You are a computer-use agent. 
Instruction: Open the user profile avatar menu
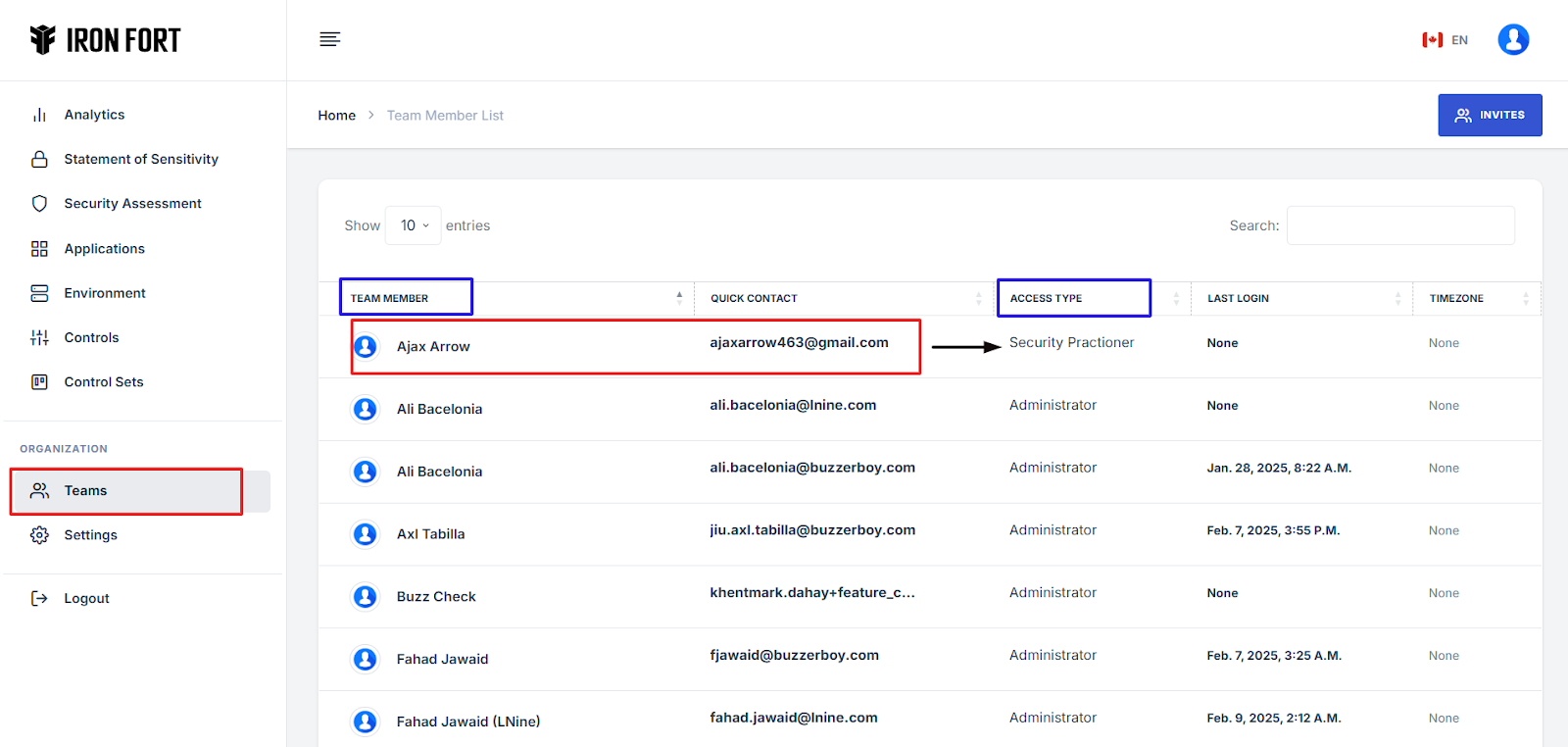[x=1512, y=39]
